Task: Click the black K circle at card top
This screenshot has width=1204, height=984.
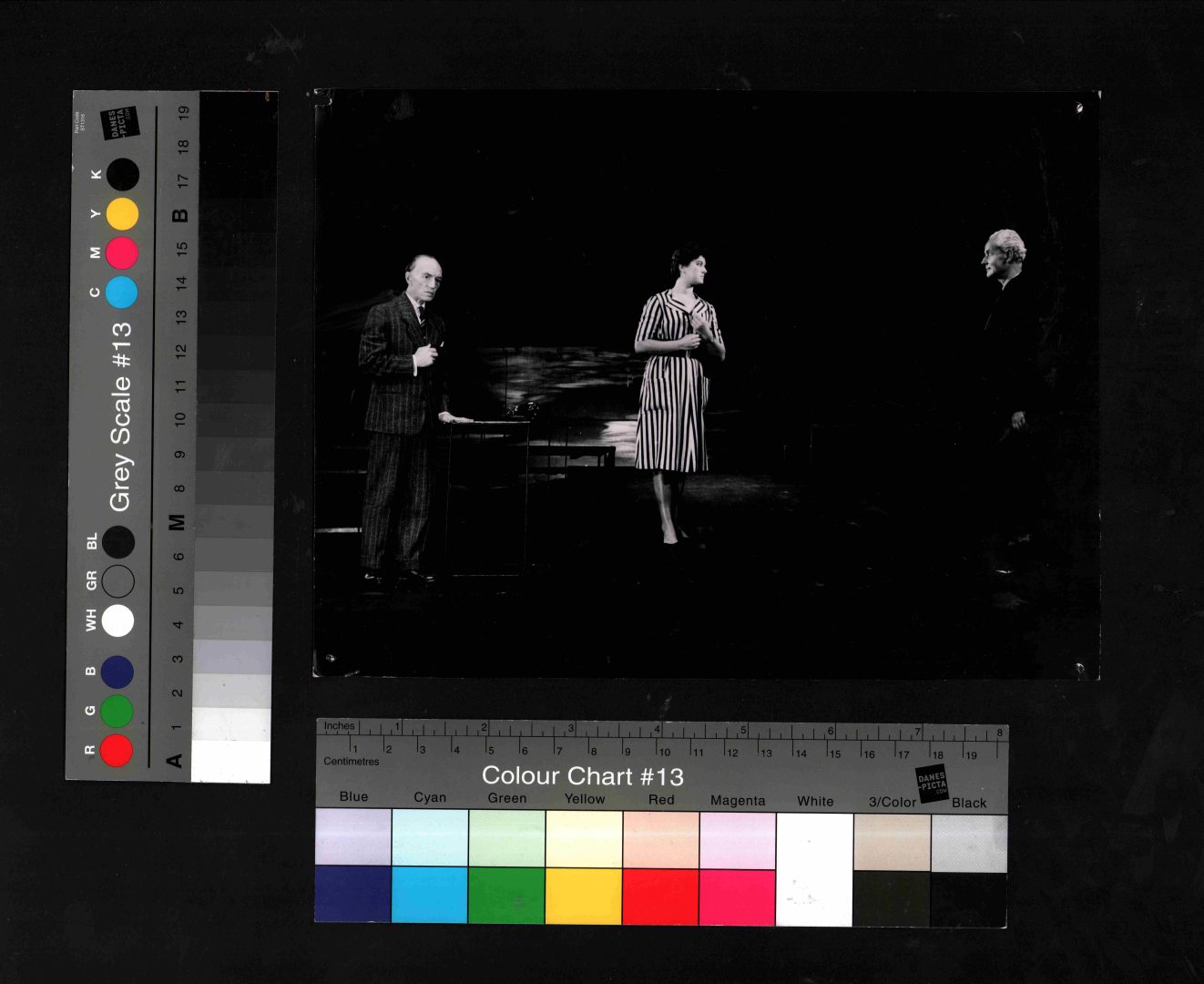Action: click(123, 174)
